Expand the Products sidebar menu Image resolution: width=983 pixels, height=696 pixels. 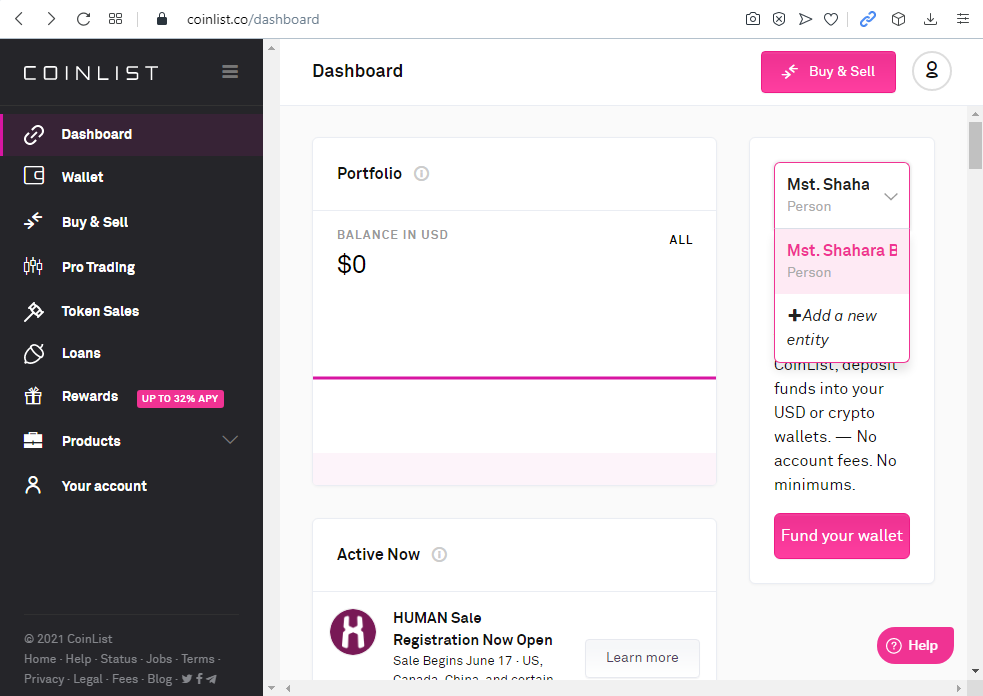230,441
